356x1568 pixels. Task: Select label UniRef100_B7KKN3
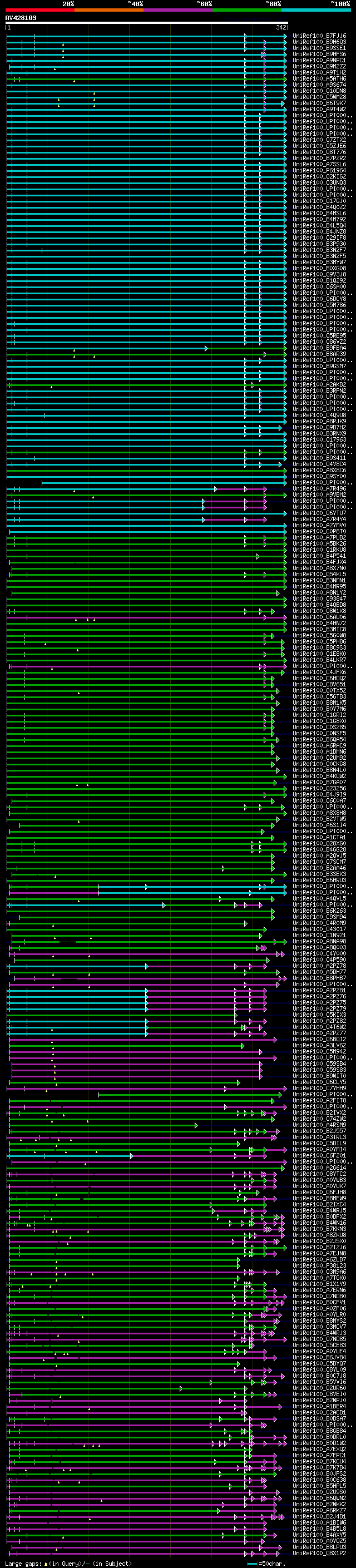point(319,1229)
